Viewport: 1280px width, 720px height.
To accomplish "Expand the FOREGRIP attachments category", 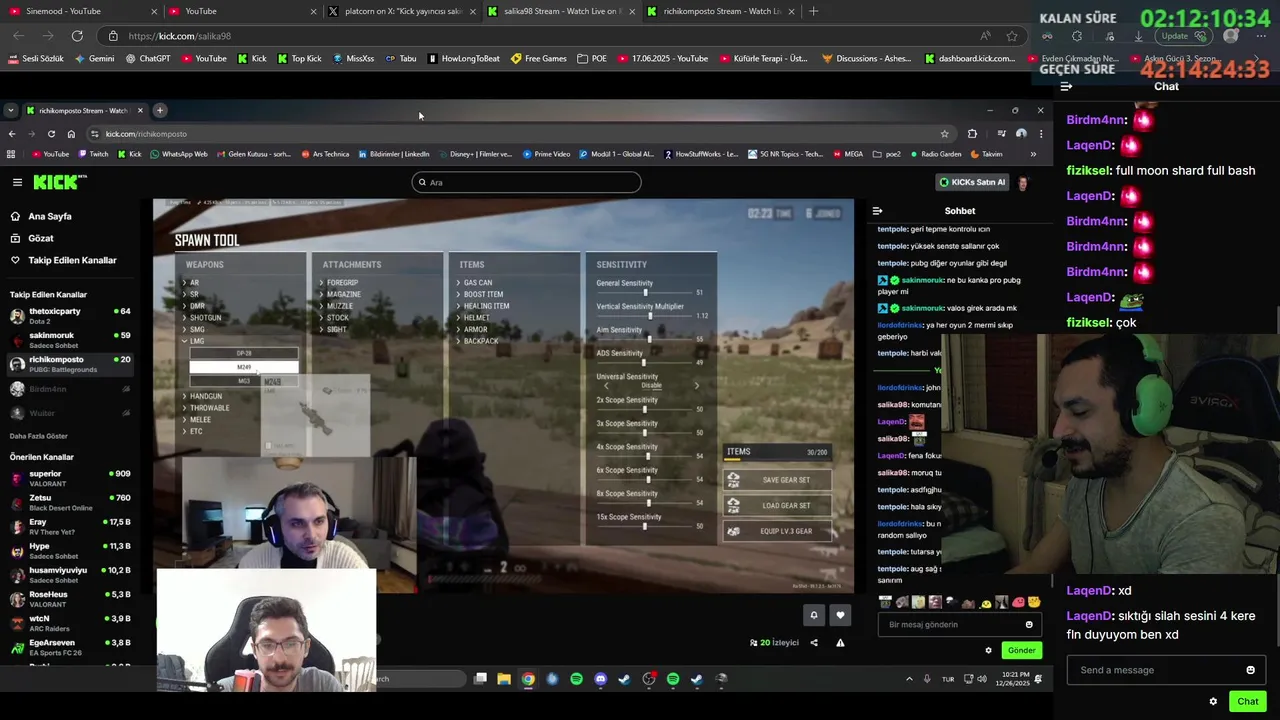I will [339, 283].
